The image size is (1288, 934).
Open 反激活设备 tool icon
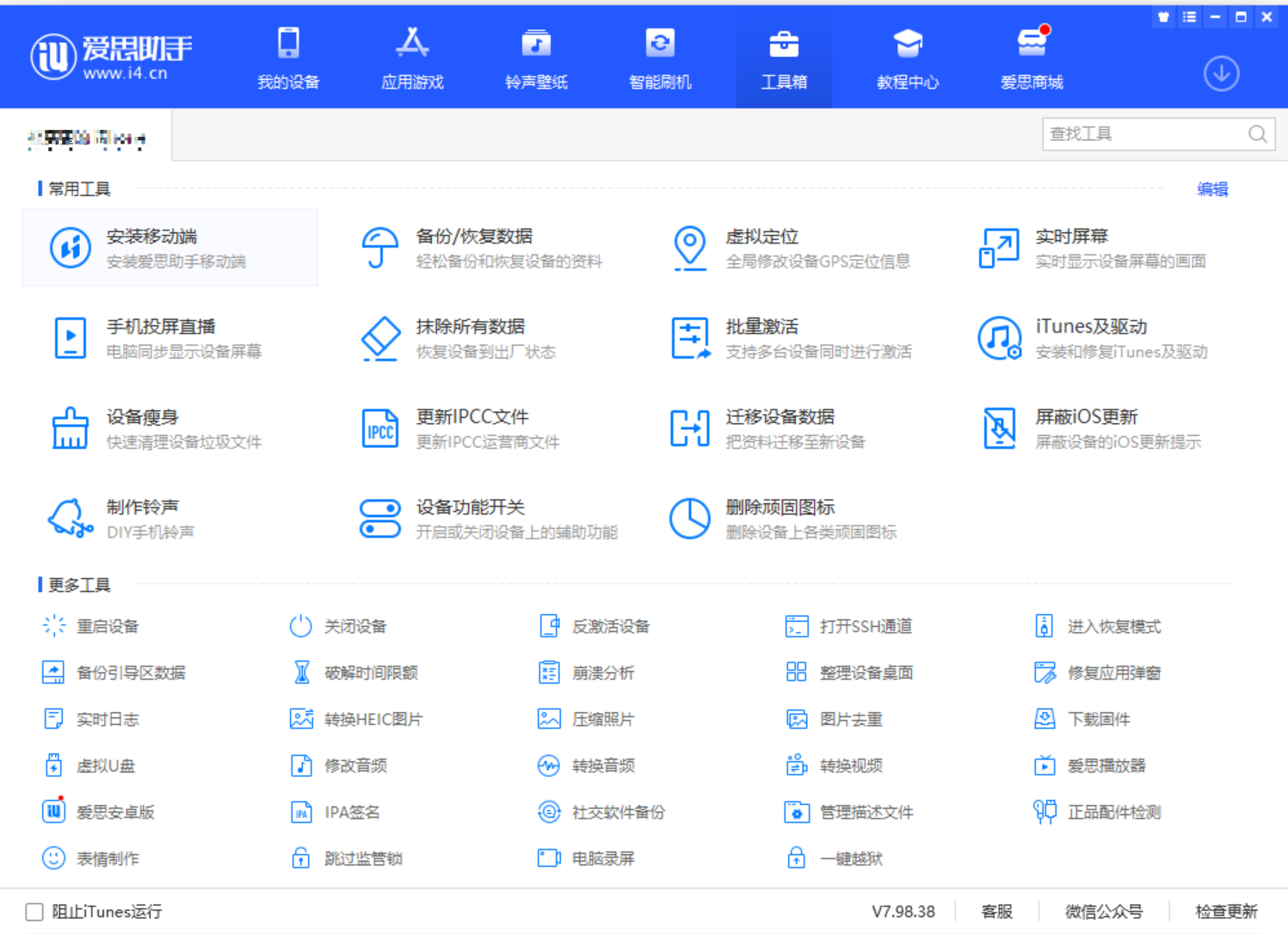pos(549,626)
